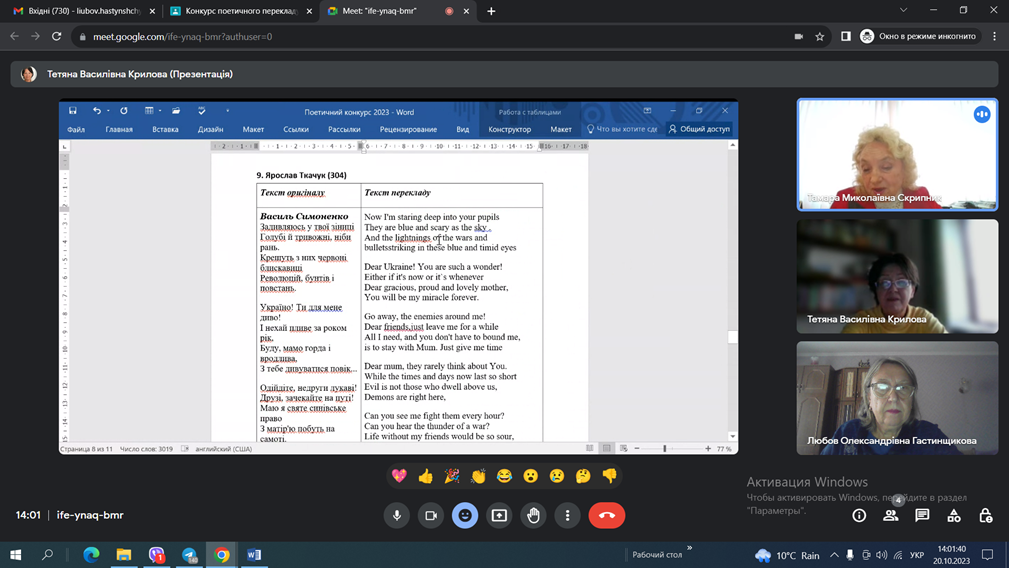Click the address bar URL field
This screenshot has width=1009, height=568.
point(400,36)
